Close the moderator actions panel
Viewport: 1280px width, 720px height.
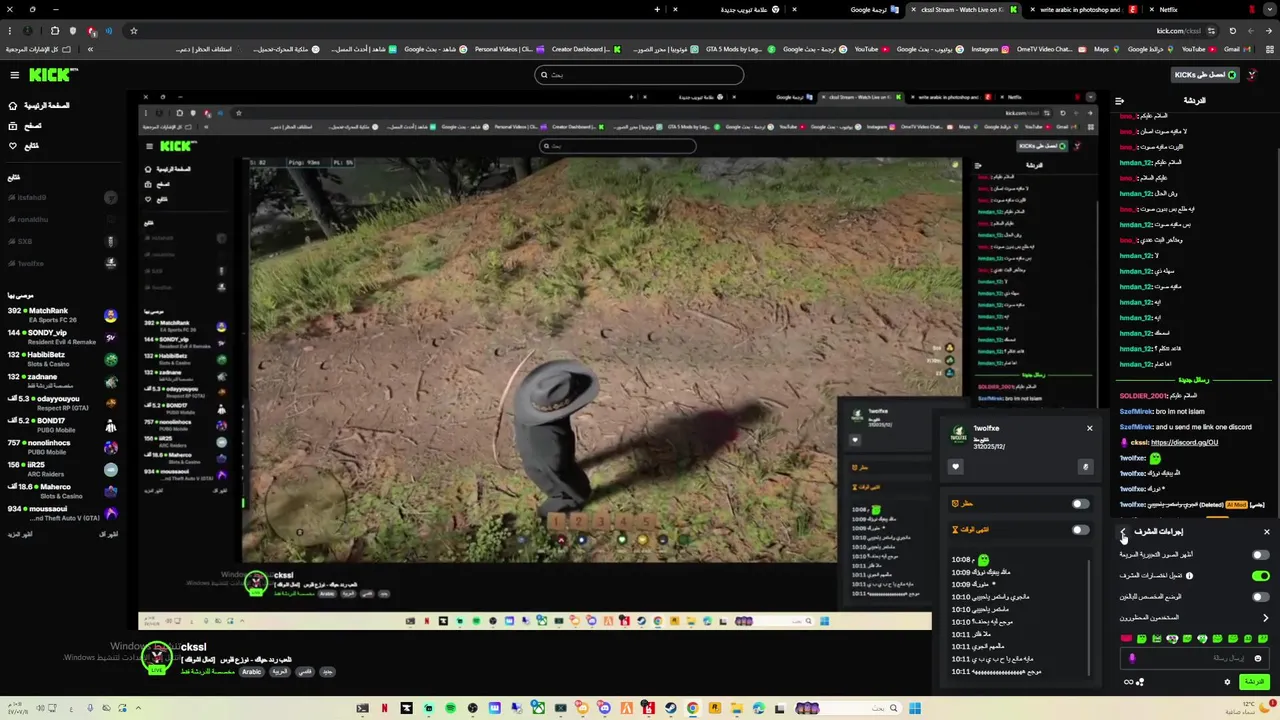(x=1267, y=532)
